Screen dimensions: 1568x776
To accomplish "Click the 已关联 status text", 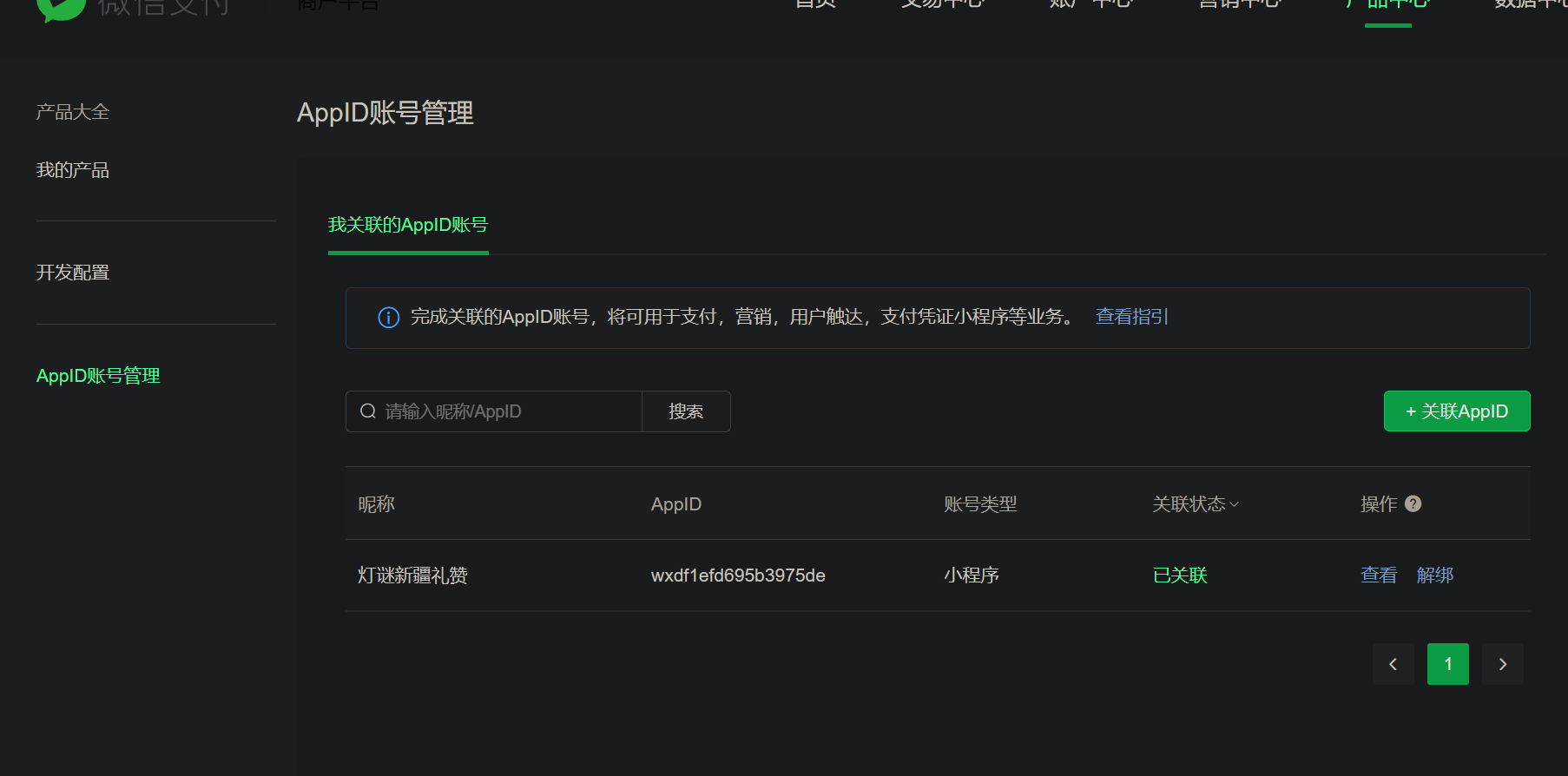I will coord(1180,575).
